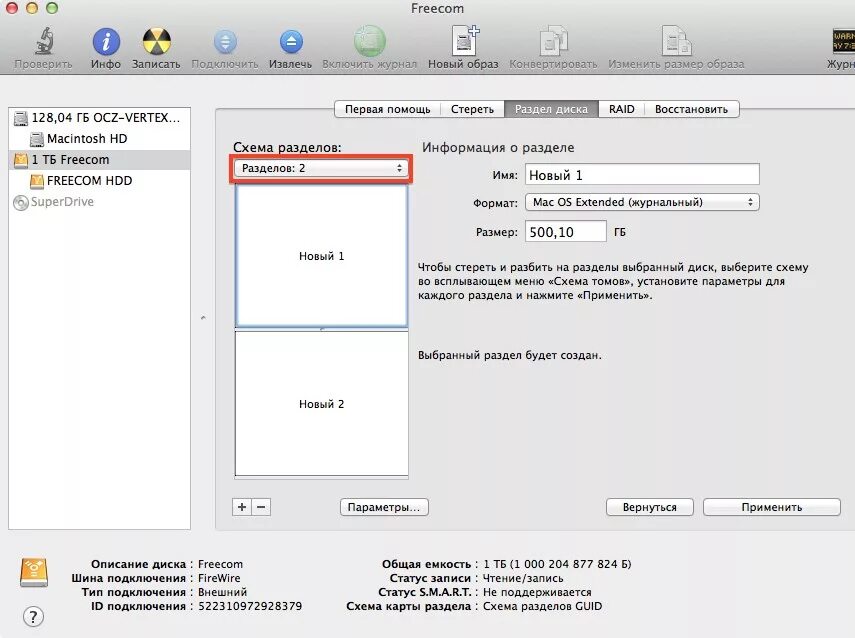This screenshot has width=855, height=638.
Task: Click the Вернуться revert button
Action: (649, 507)
